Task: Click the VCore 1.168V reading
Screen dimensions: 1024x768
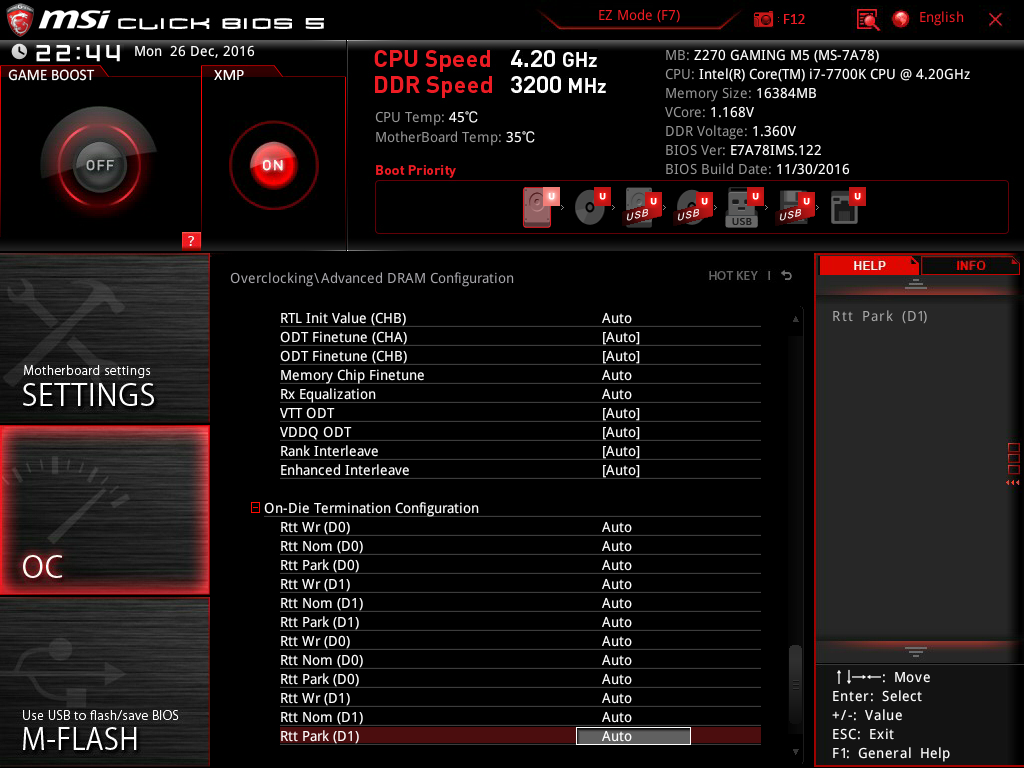Action: click(x=709, y=112)
